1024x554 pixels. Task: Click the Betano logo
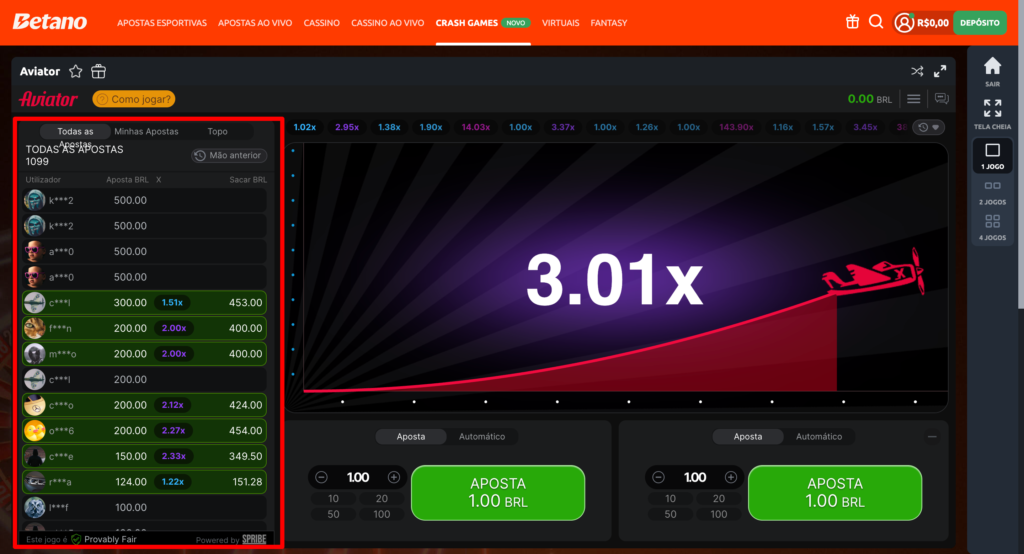(50, 22)
